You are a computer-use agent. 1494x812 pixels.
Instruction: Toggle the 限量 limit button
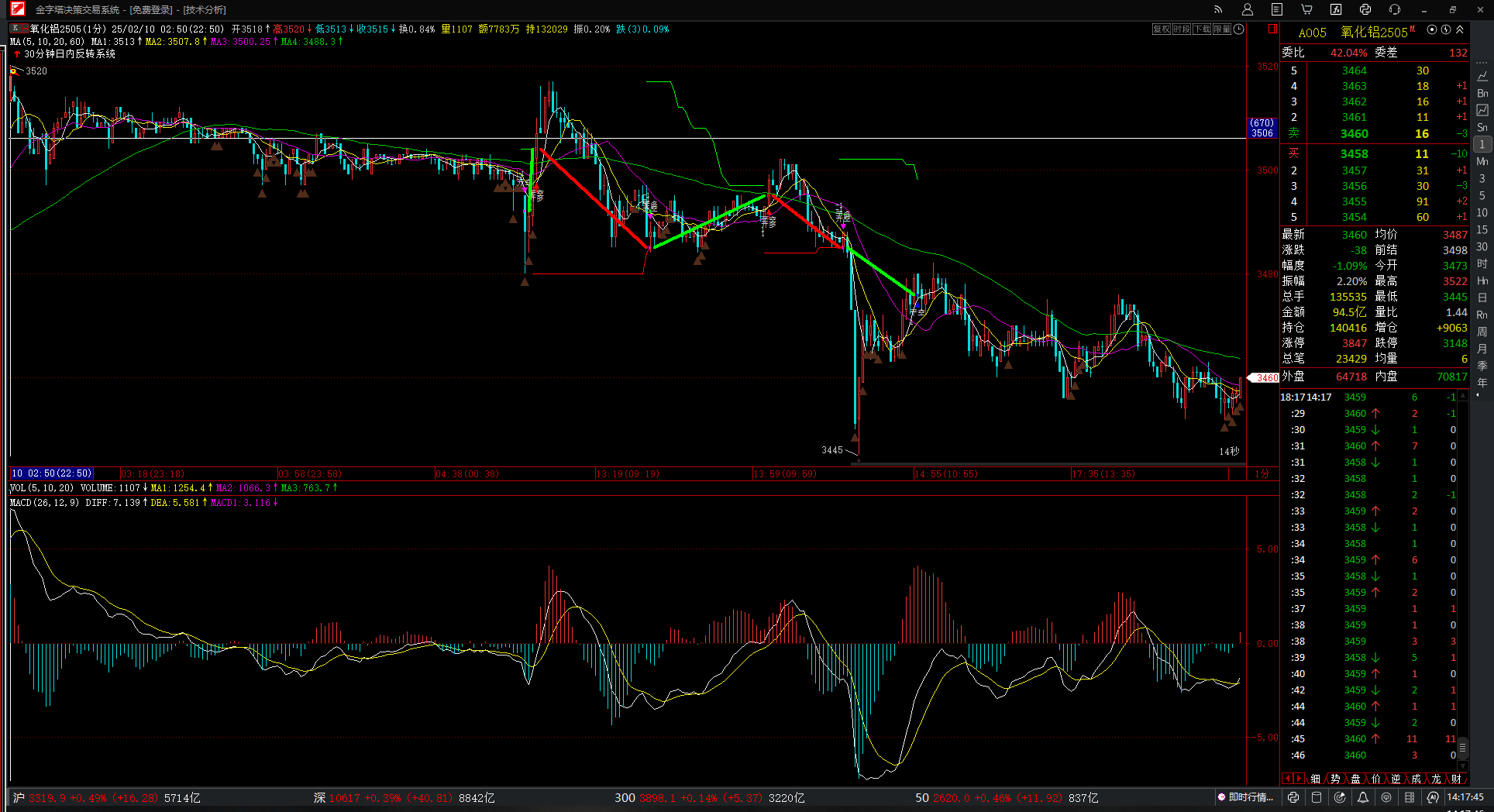tap(1222, 29)
